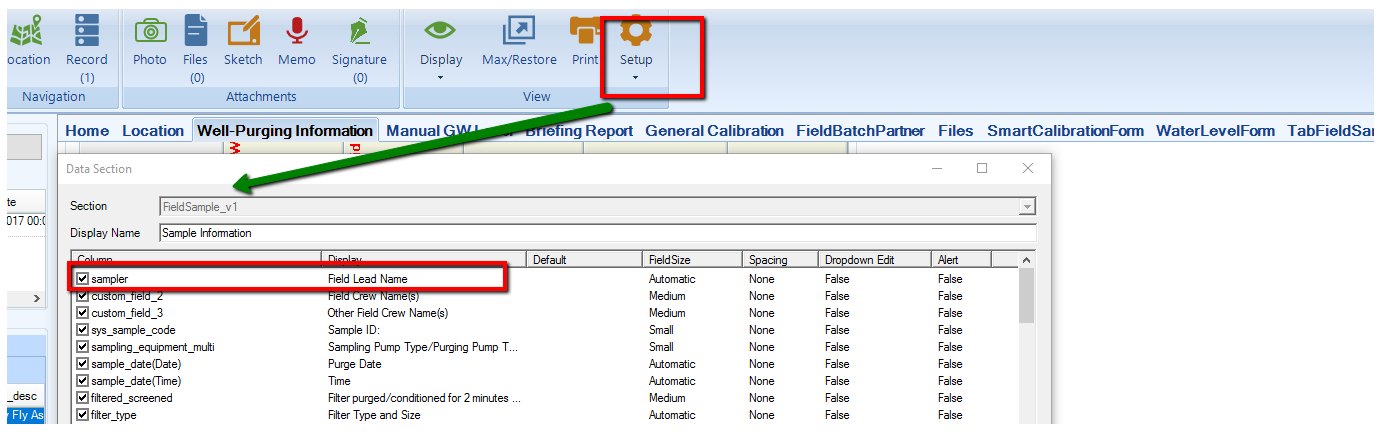1396x442 pixels.
Task: Close the Data Section dialog
Action: pyautogui.click(x=1028, y=168)
